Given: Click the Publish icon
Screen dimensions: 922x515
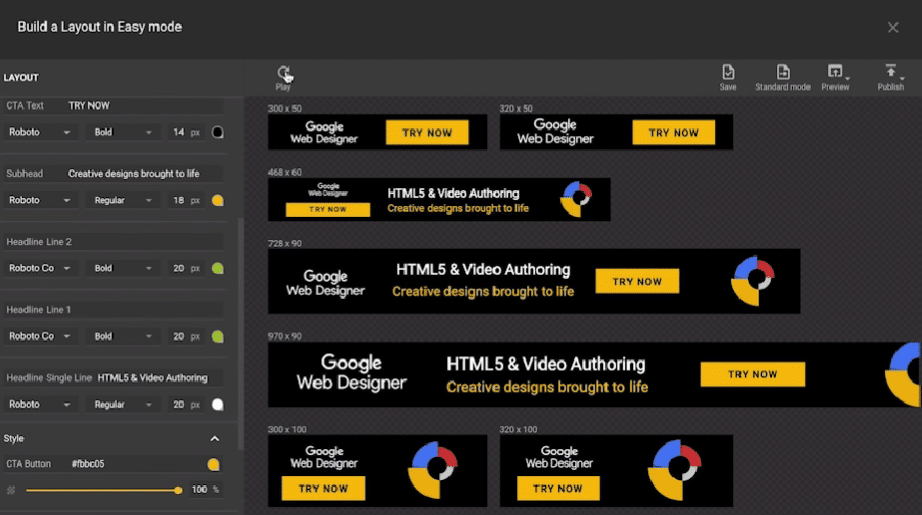Looking at the screenshot, I should pyautogui.click(x=891, y=77).
